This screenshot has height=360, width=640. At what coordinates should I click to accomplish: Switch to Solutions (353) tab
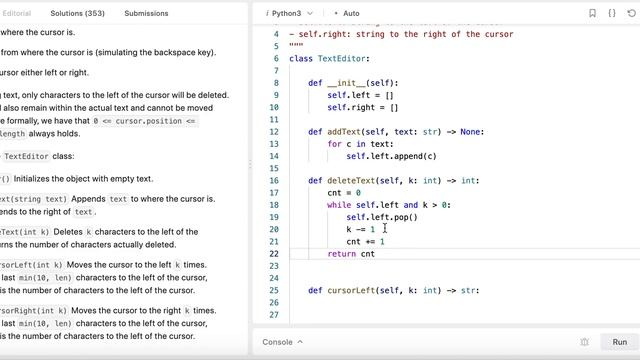tap(78, 13)
